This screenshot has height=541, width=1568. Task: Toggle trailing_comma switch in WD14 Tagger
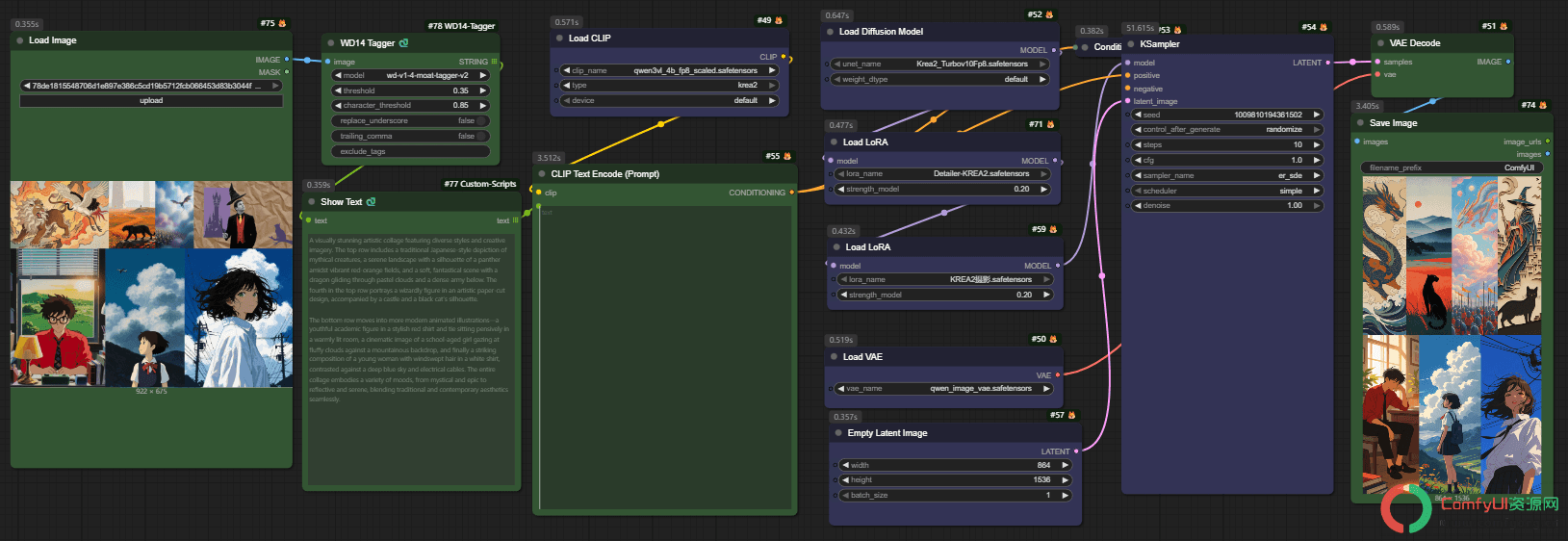coord(481,137)
